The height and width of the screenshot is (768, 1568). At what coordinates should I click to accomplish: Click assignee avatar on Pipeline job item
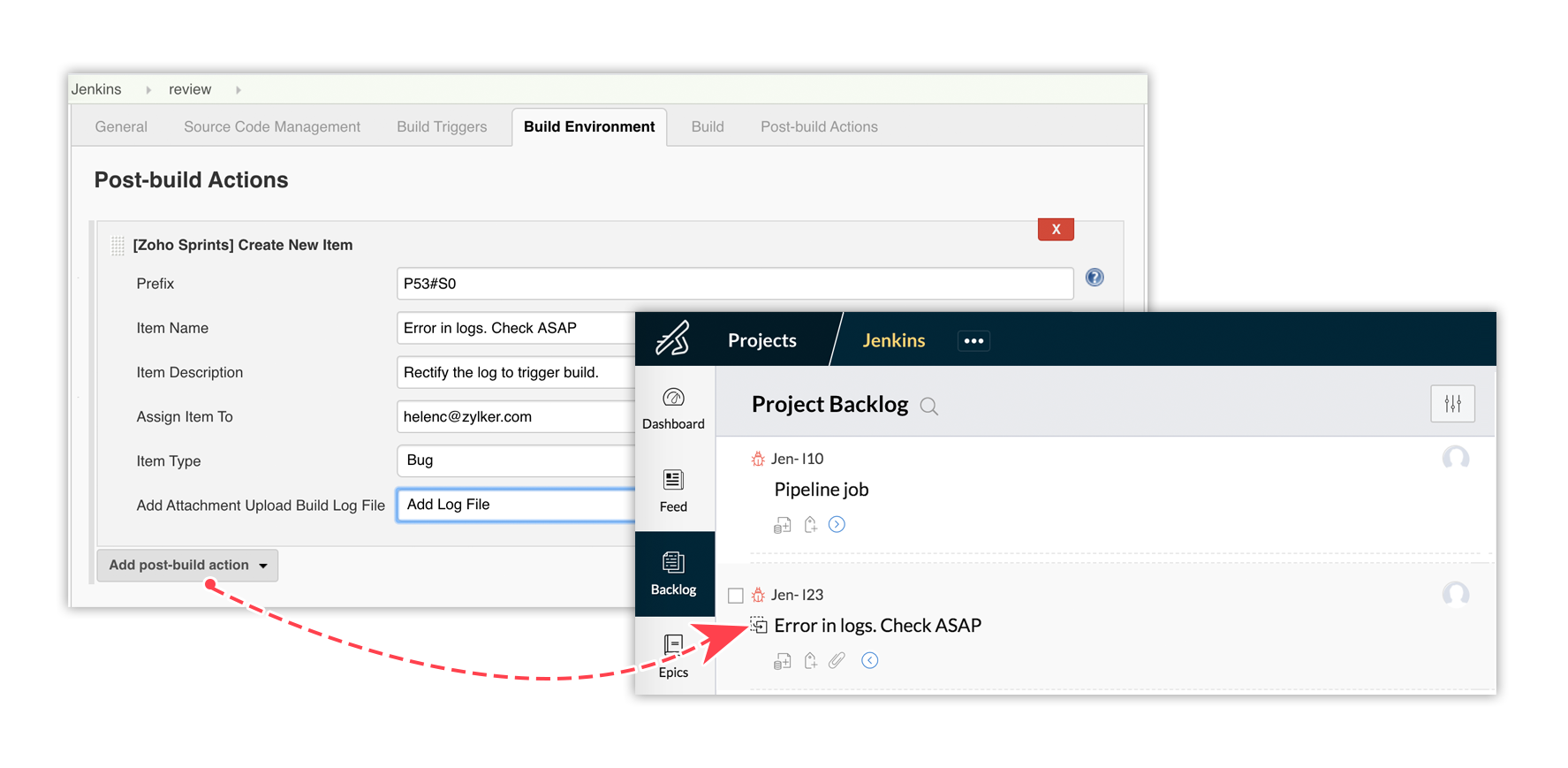pos(1456,459)
